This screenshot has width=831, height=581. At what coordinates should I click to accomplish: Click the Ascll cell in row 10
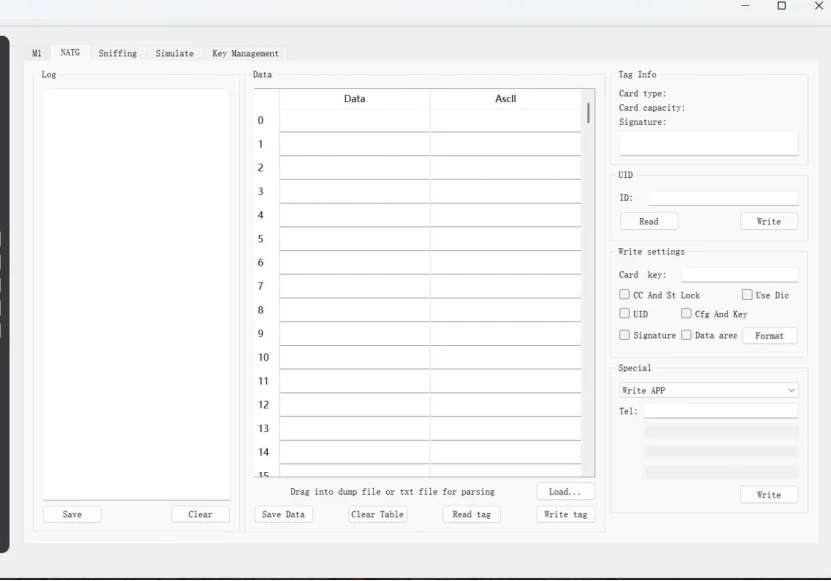tap(506, 357)
